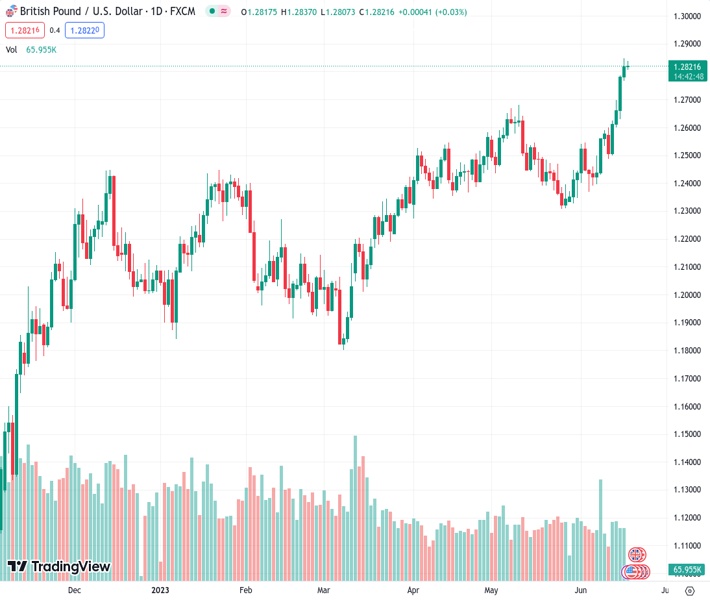Viewport: 710px width, 600px height.
Task: Open chart settings gear icon
Action: (690, 591)
